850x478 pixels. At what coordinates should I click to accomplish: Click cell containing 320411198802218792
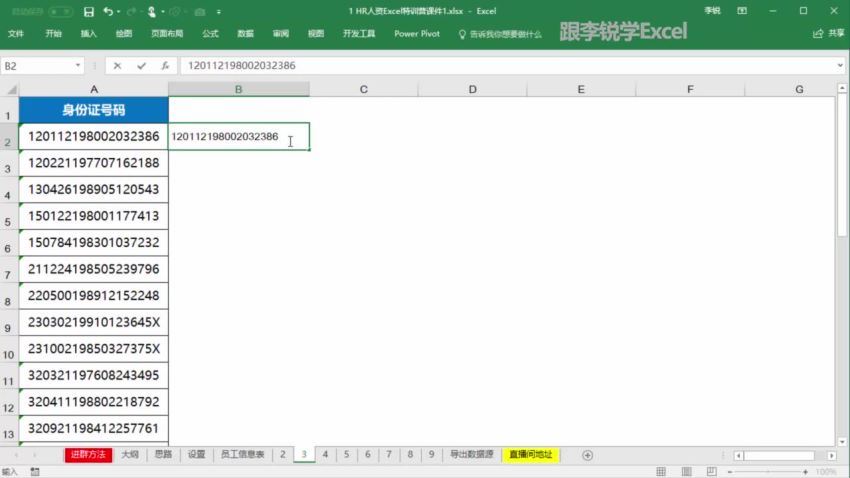tap(94, 402)
